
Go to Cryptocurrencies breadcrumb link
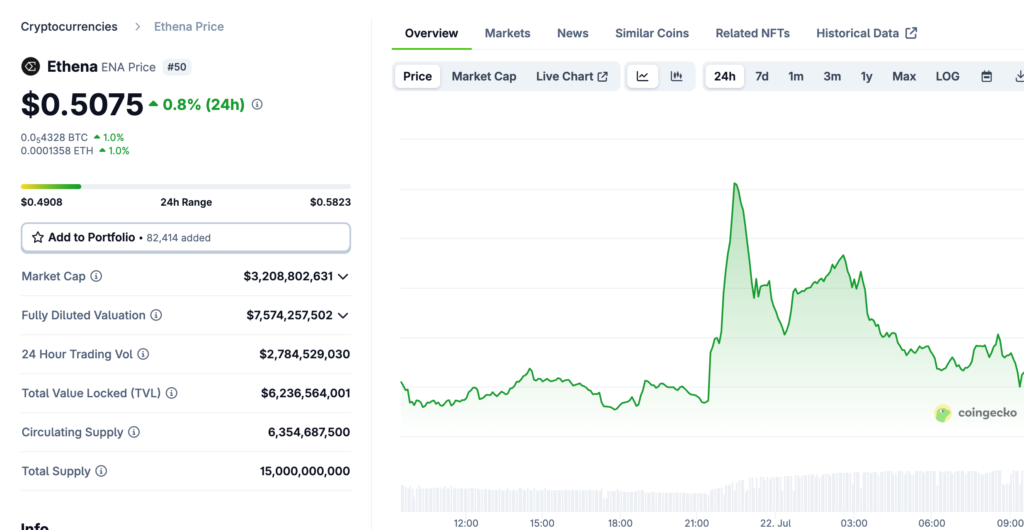pyautogui.click(x=69, y=26)
